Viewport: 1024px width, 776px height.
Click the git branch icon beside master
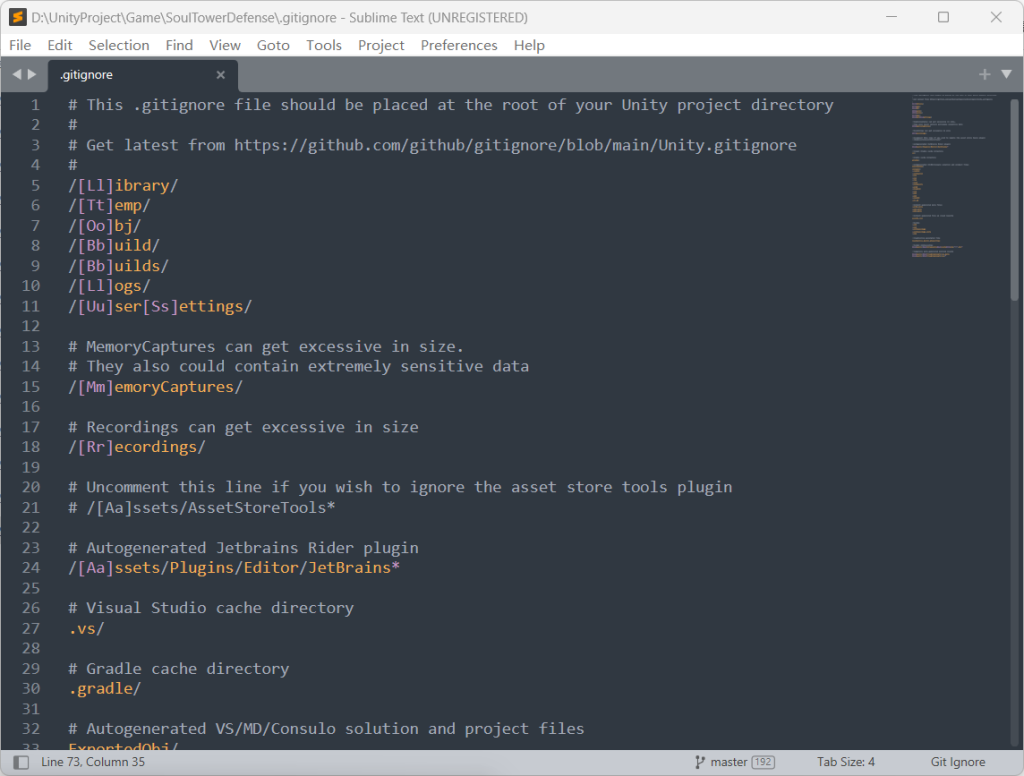point(700,762)
